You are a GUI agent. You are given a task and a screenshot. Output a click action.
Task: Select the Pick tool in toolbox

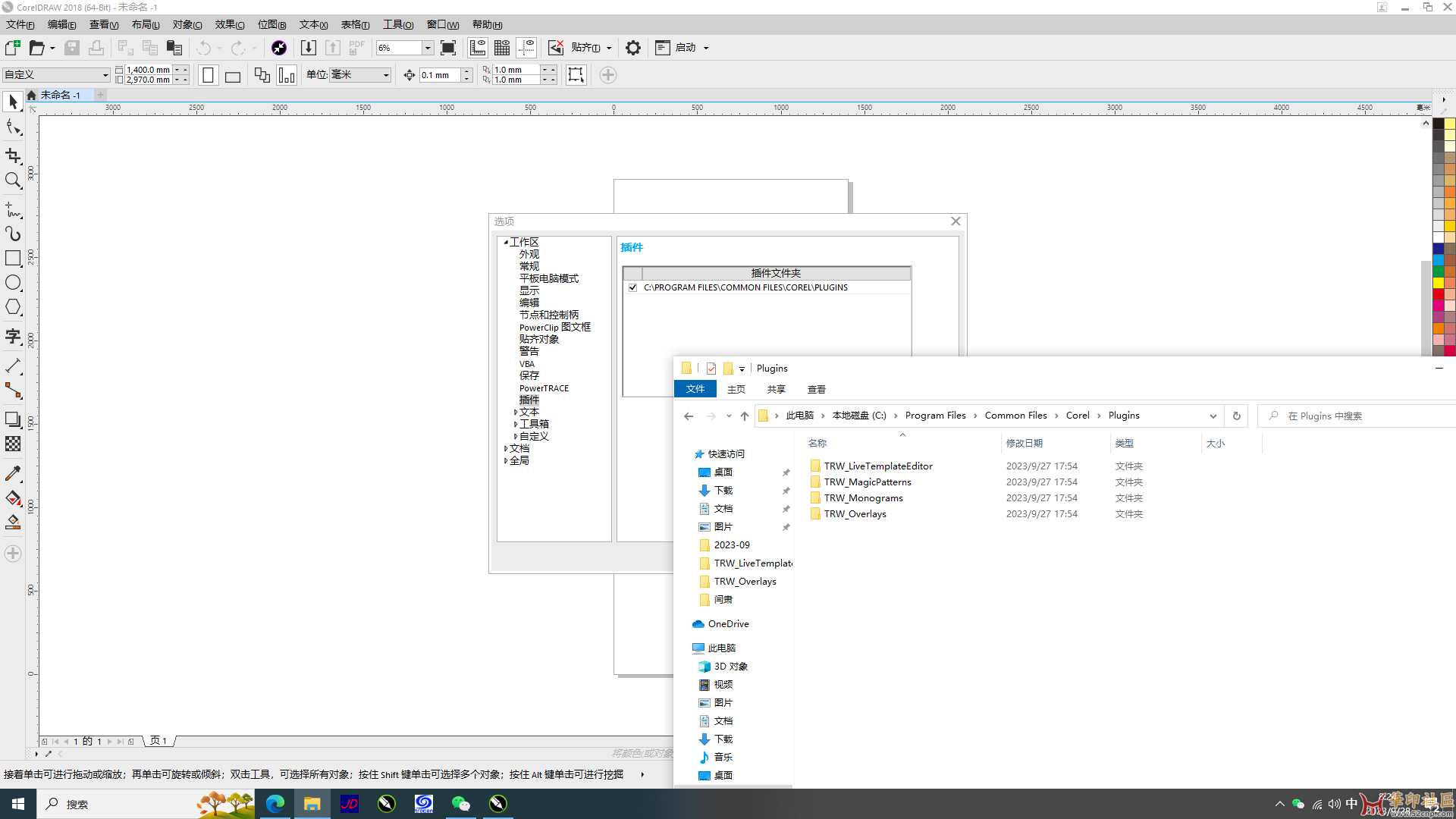13,102
